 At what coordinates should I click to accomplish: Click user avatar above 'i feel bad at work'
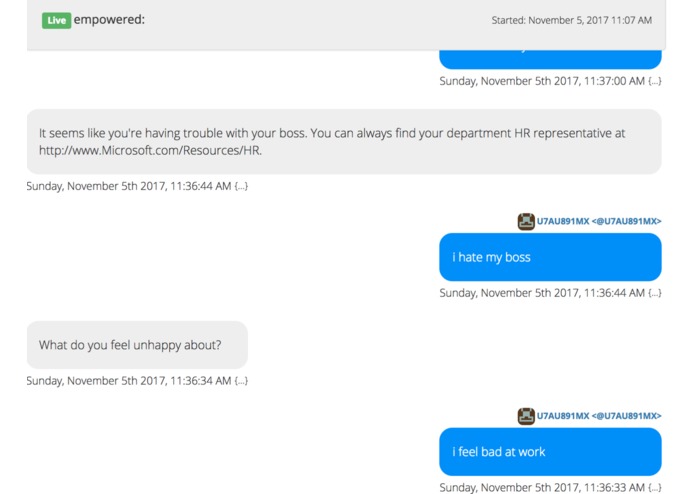pyautogui.click(x=526, y=416)
